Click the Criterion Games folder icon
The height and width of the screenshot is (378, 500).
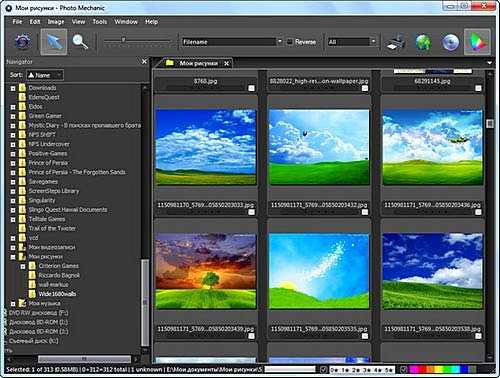click(32, 266)
